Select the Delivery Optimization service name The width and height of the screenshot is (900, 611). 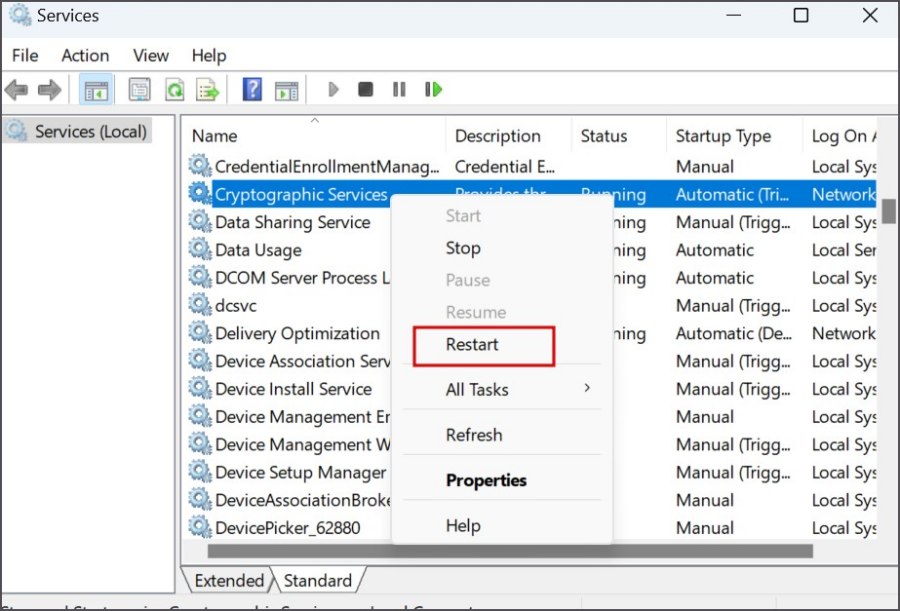click(x=297, y=334)
